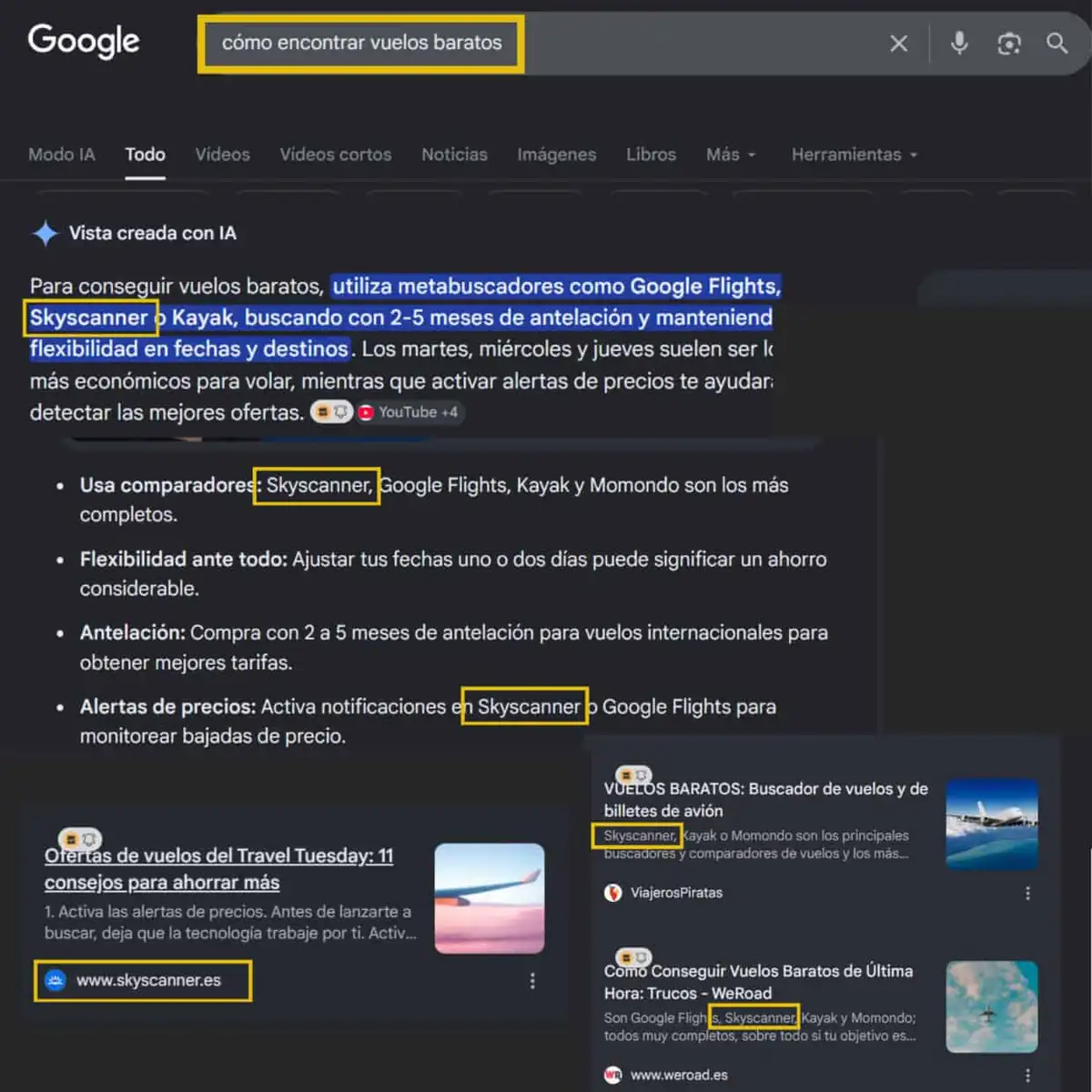Select the Todo tab
Image resolution: width=1092 pixels, height=1092 pixels.
pyautogui.click(x=146, y=155)
